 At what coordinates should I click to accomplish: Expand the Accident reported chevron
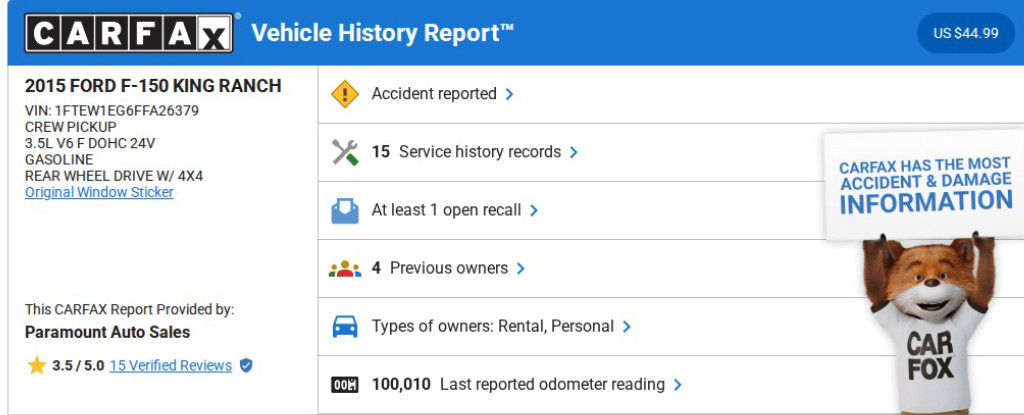pyautogui.click(x=510, y=94)
